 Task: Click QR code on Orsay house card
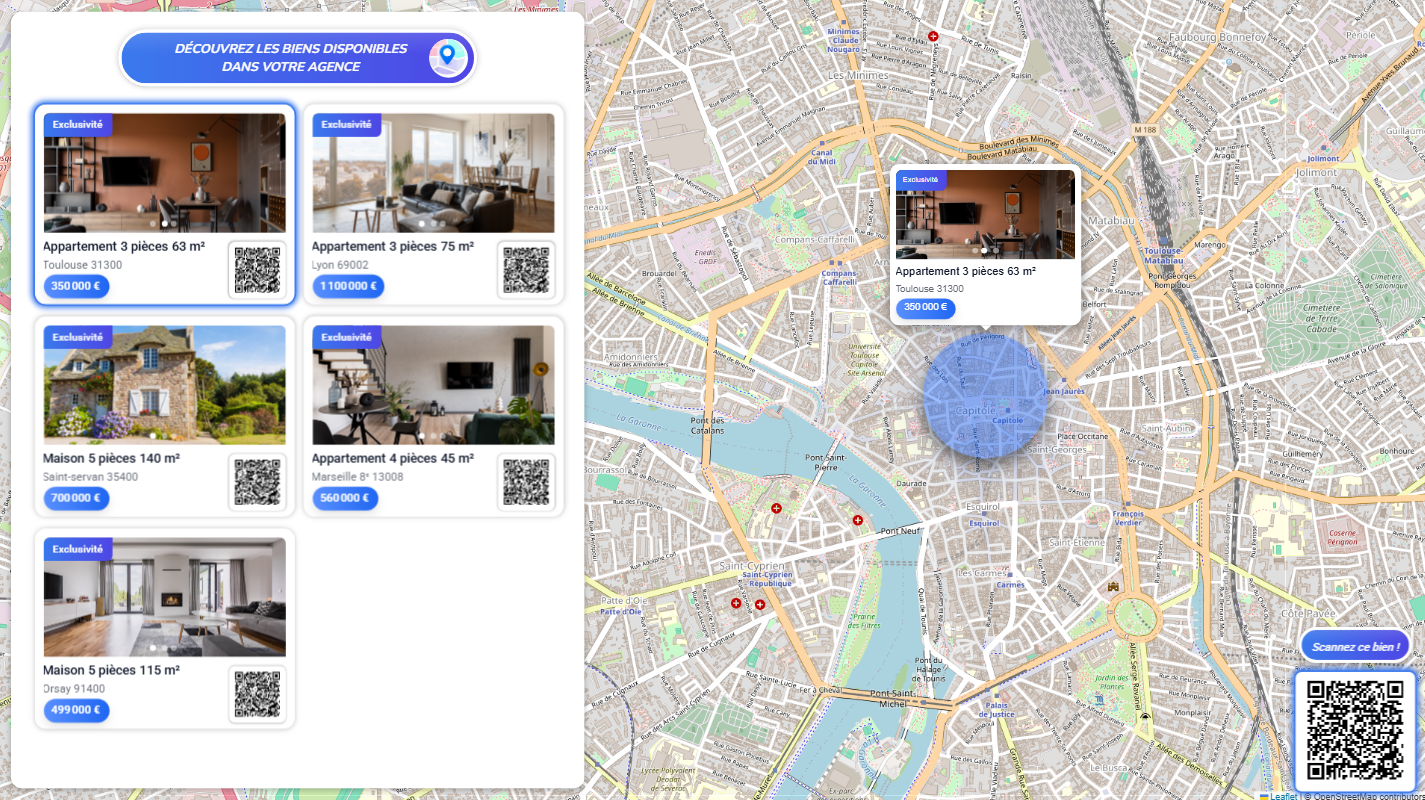257,694
